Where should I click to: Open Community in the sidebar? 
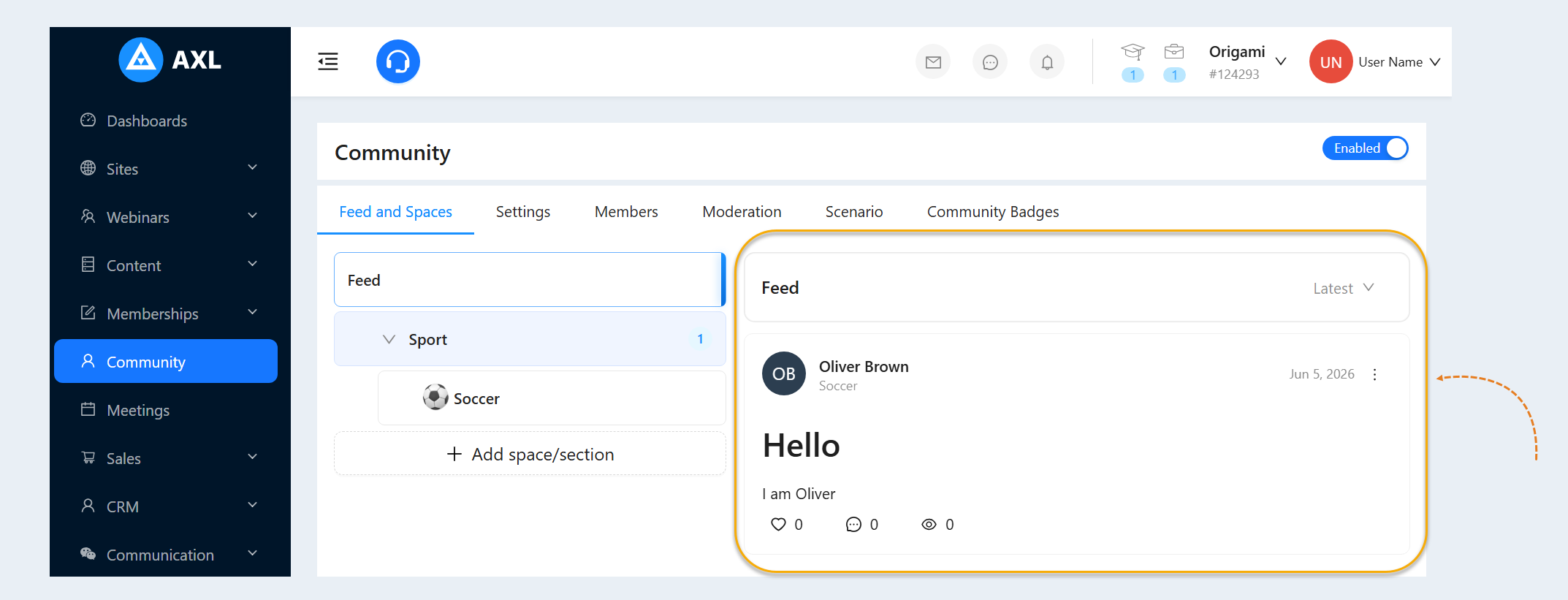click(166, 361)
